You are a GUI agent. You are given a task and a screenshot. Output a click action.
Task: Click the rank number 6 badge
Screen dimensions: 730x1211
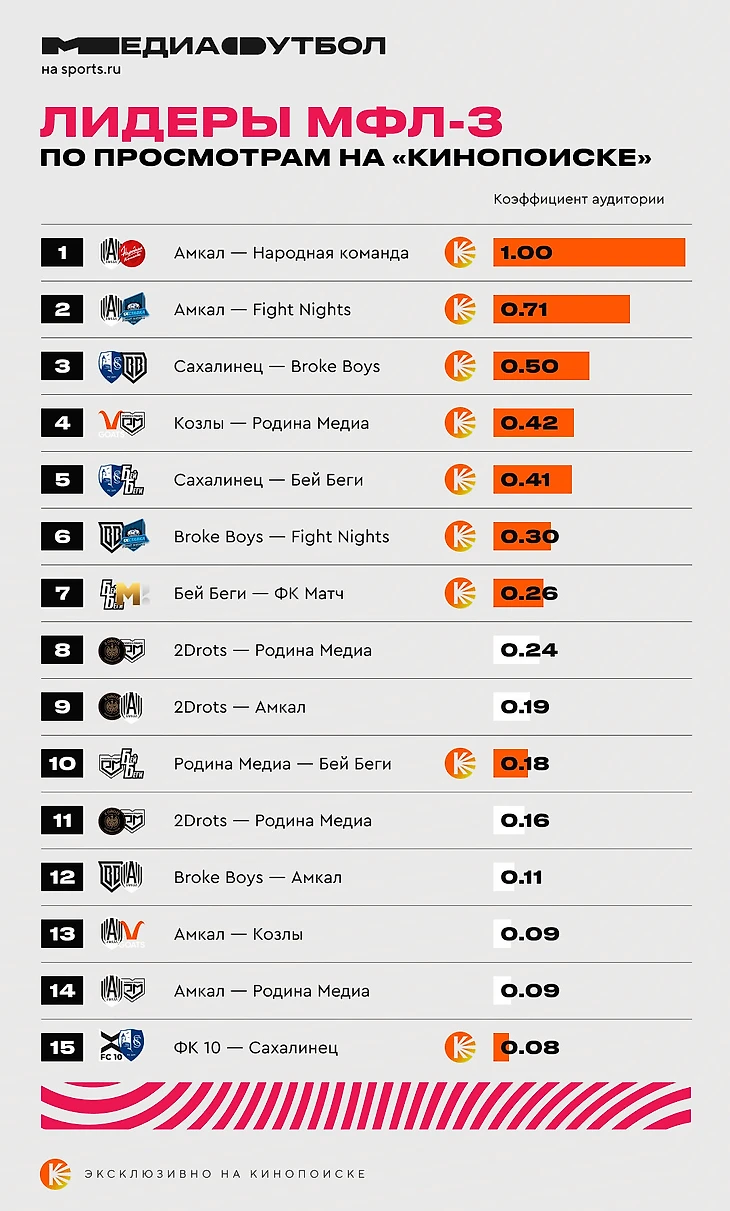pyautogui.click(x=63, y=537)
